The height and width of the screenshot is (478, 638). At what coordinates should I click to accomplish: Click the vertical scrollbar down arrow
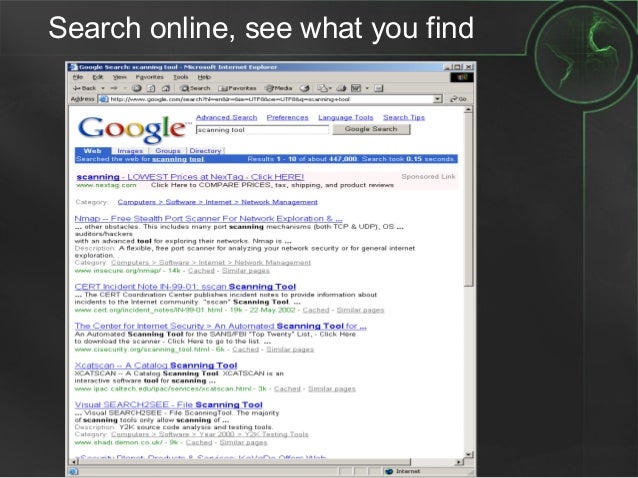click(468, 454)
